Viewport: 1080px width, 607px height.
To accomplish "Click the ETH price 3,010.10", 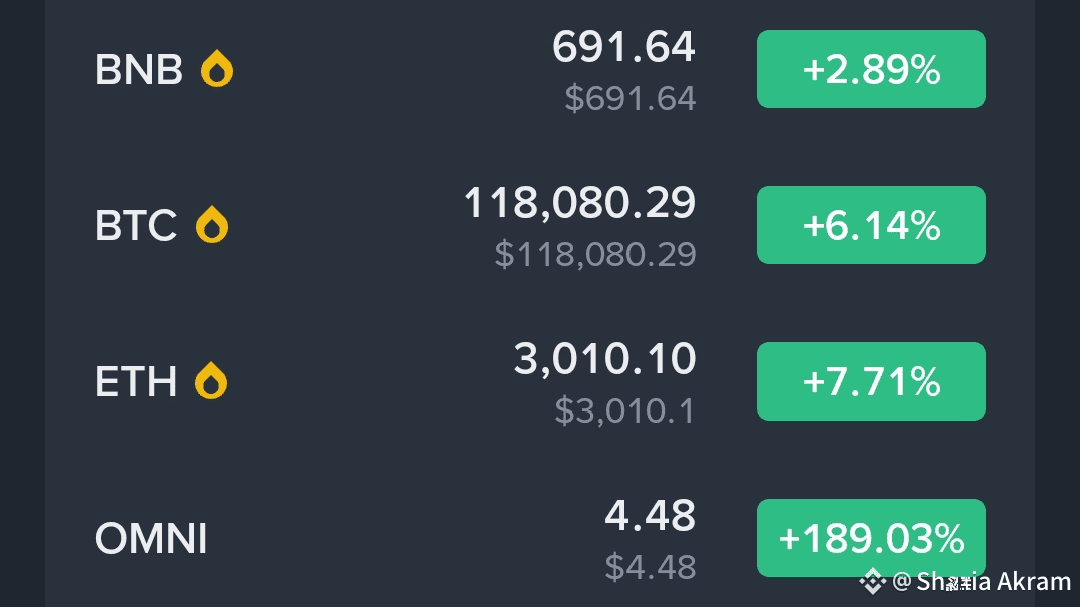I will point(605,359).
